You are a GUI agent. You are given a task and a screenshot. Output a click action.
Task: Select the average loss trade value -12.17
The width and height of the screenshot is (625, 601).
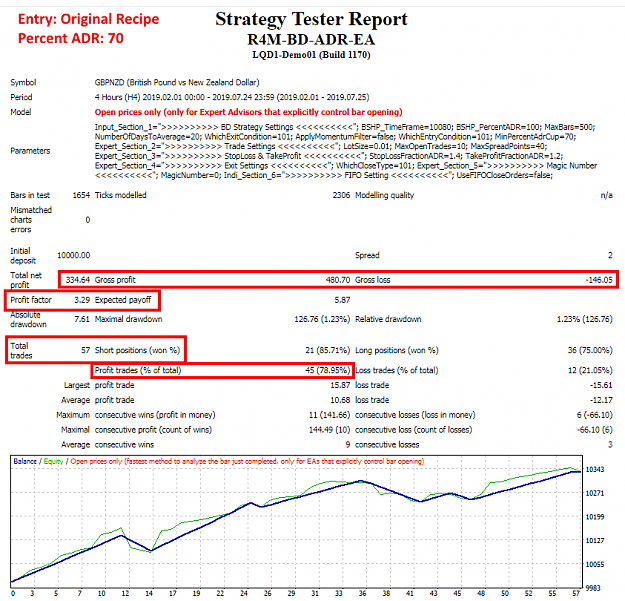(601, 400)
